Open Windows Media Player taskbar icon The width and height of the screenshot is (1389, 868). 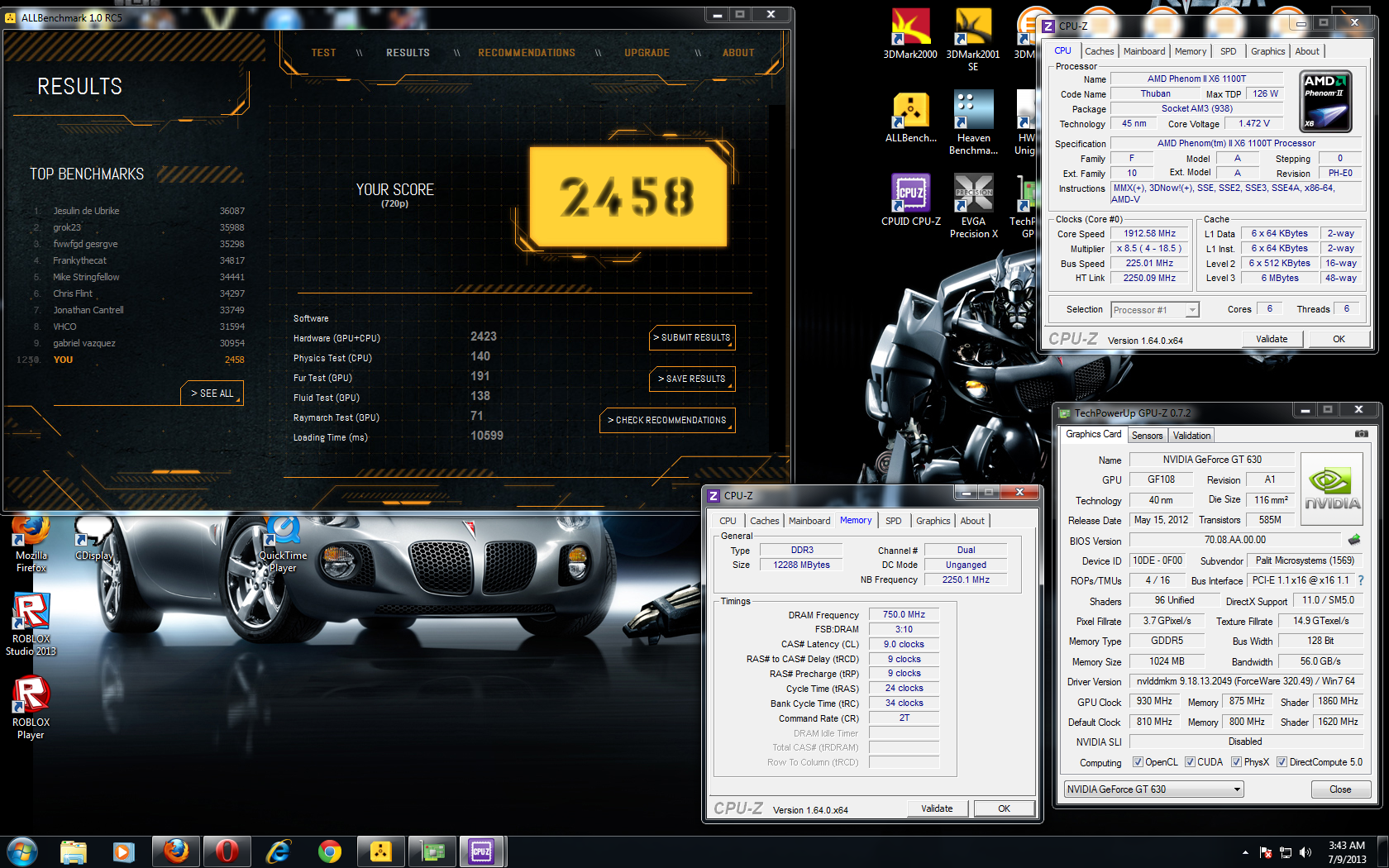coord(123,851)
